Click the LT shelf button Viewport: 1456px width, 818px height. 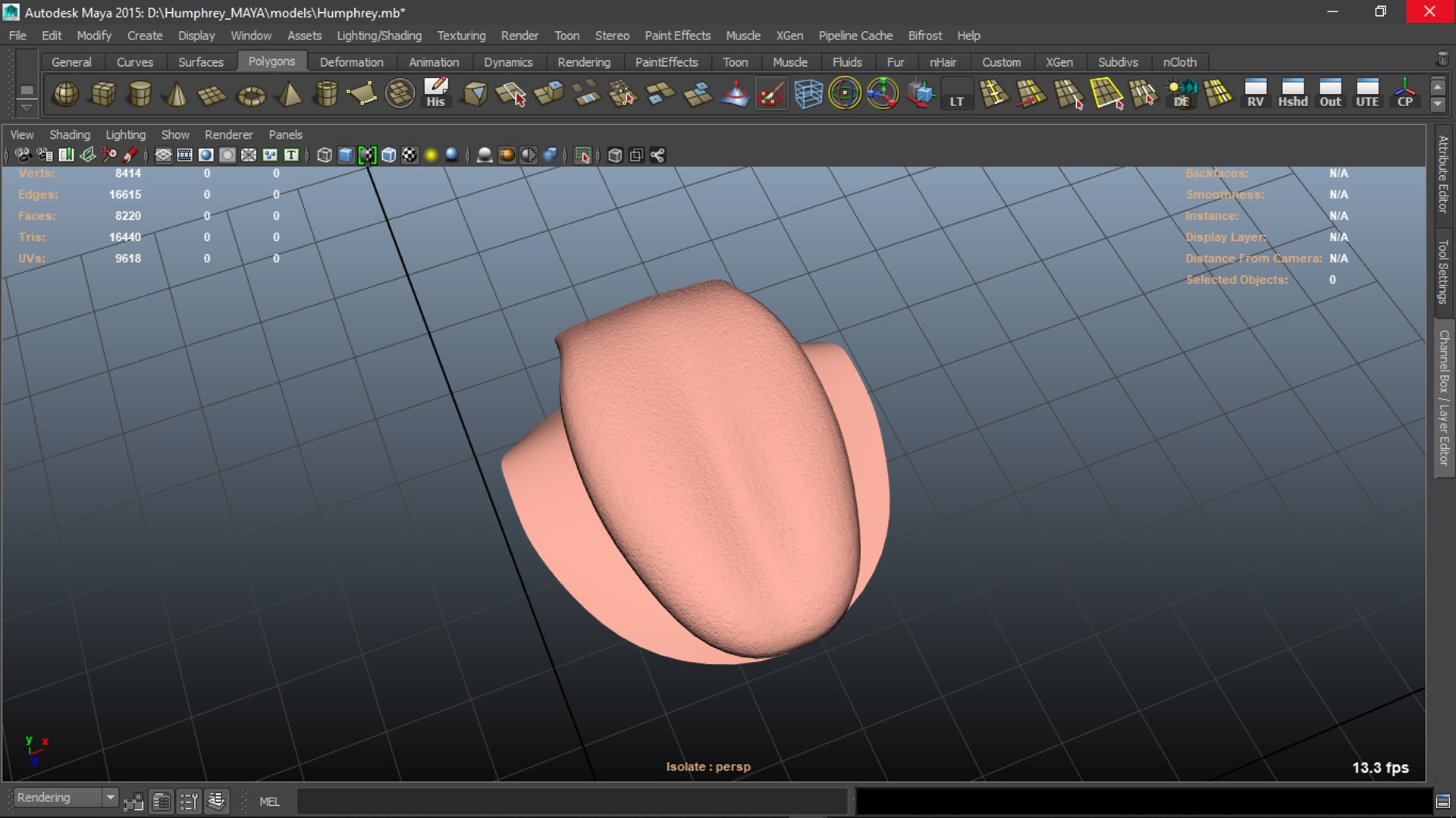[957, 94]
